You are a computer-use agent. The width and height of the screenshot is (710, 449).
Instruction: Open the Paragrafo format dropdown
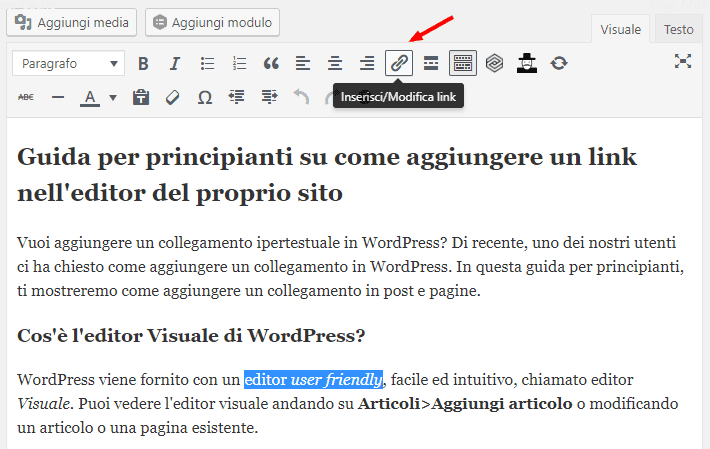(x=68, y=63)
